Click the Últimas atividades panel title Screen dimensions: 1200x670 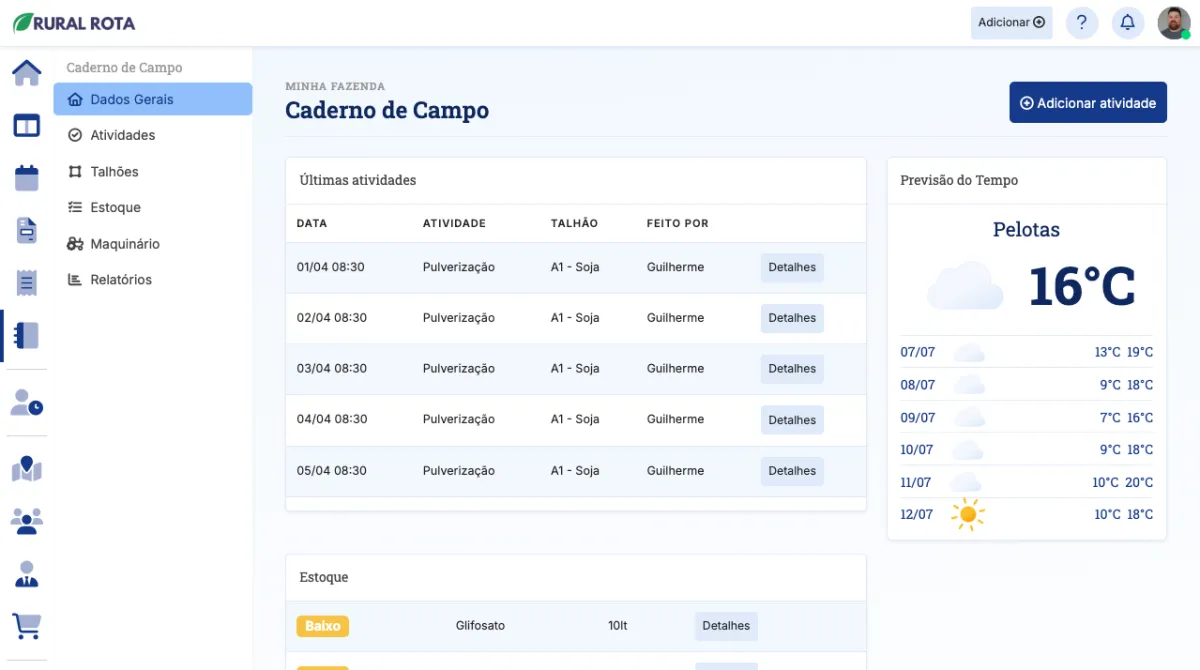click(x=358, y=180)
